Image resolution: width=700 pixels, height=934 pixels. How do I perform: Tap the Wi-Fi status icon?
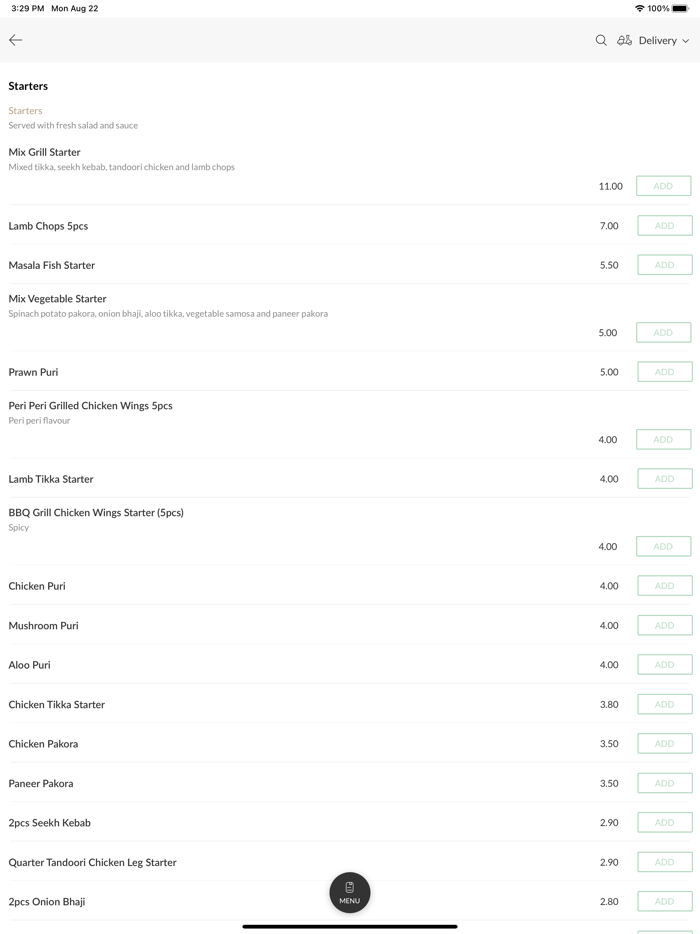click(639, 8)
